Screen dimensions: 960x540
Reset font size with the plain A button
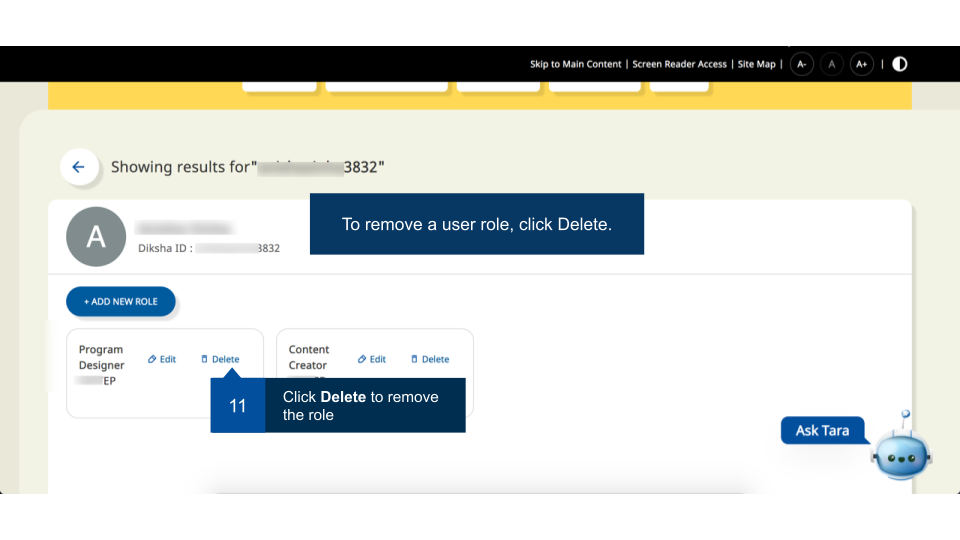point(831,64)
